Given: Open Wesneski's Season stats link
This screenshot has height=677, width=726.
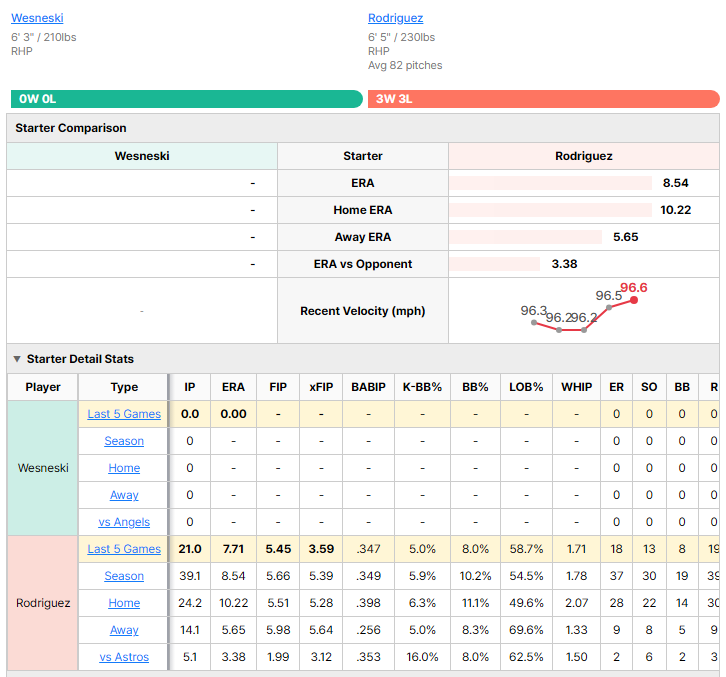Looking at the screenshot, I should click(124, 441).
